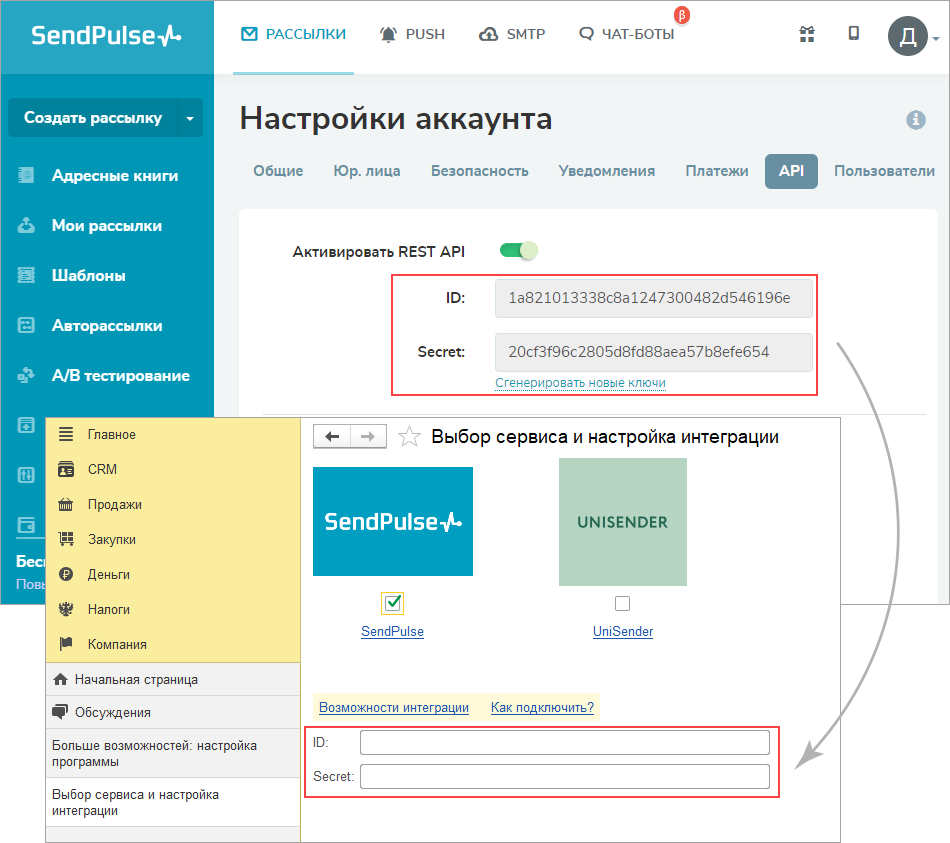Select the API tab
The height and width of the screenshot is (843, 950).
point(791,172)
